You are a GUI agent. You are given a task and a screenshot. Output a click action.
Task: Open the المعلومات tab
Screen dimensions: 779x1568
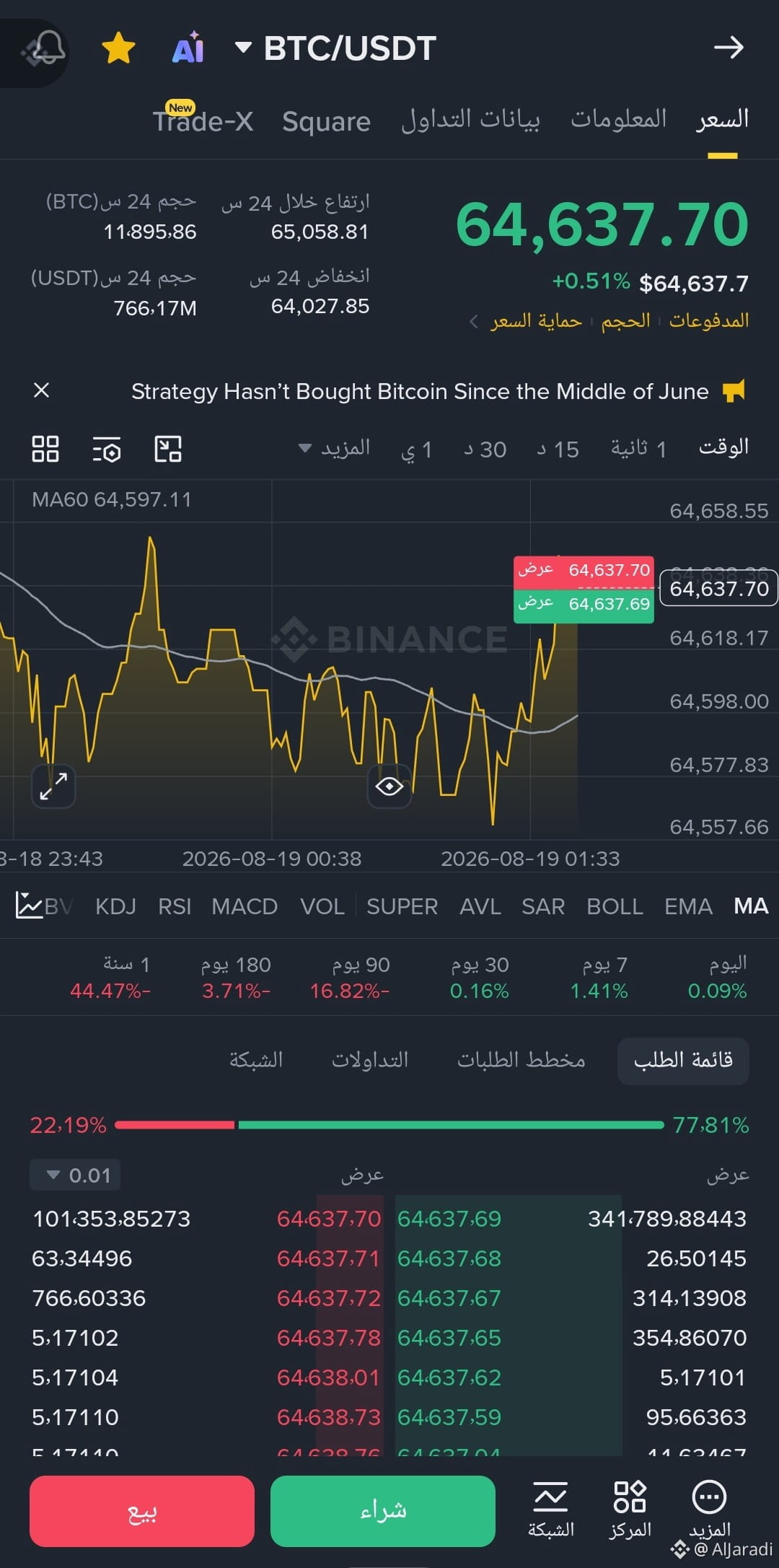[x=619, y=119]
